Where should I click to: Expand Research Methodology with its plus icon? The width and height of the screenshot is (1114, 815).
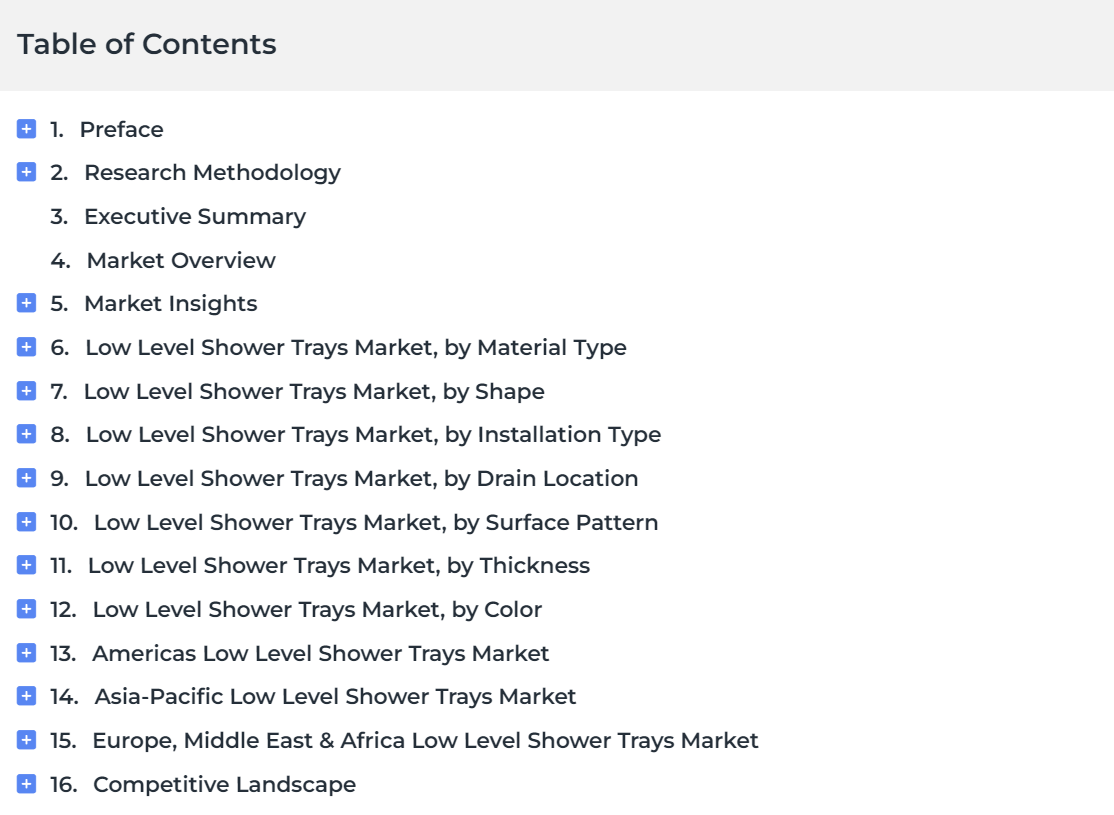tap(26, 172)
